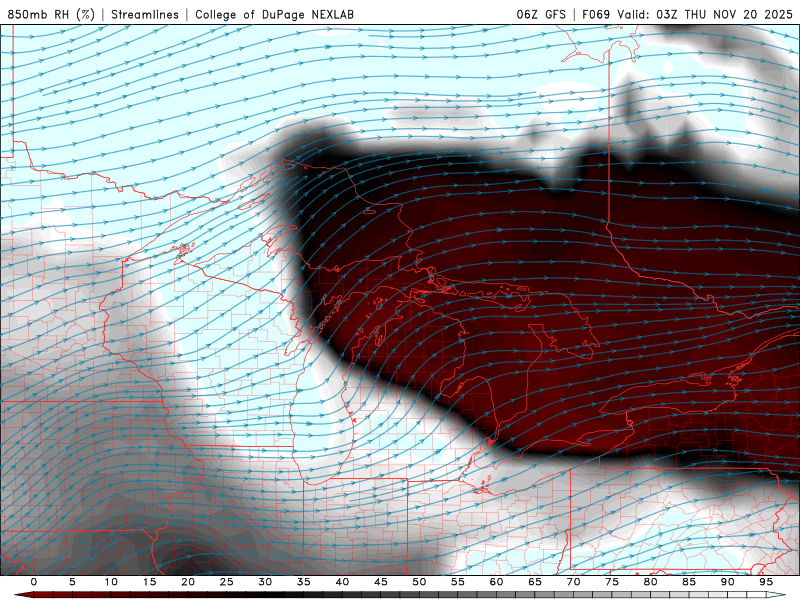Screen dimensions: 800x600
Task: Click the 'F069' forecast hour label
Action: pyautogui.click(x=596, y=14)
